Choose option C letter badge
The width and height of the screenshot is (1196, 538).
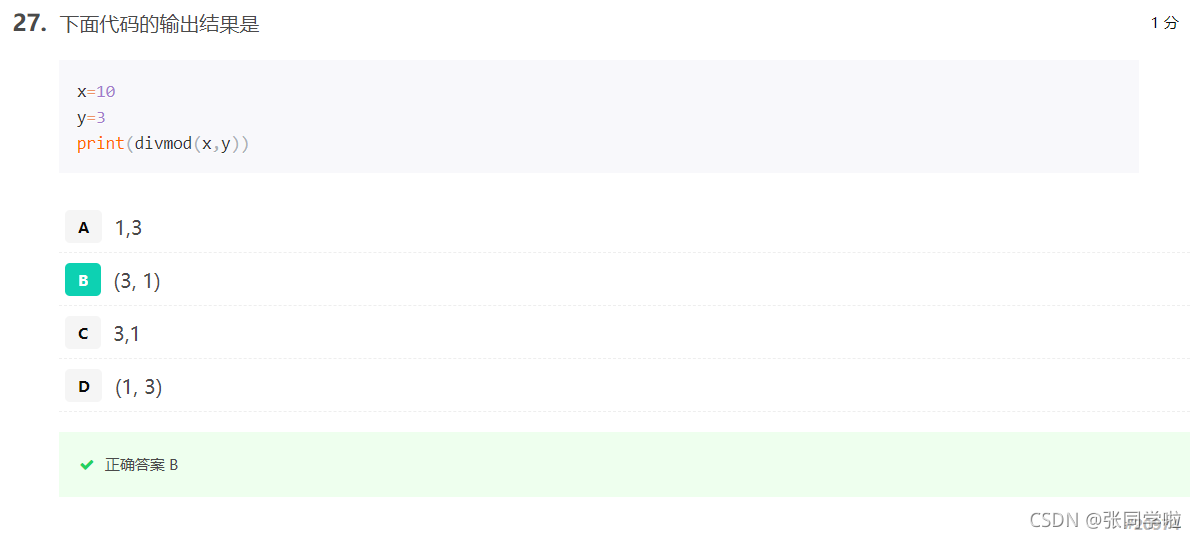pos(83,333)
